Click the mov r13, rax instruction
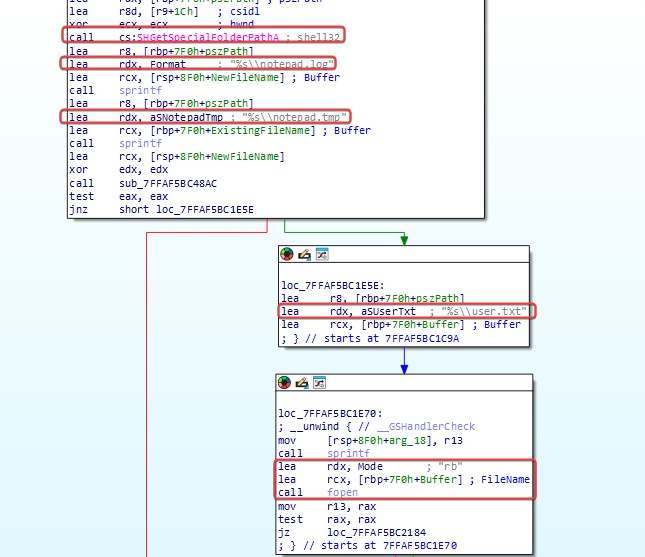 [327, 506]
